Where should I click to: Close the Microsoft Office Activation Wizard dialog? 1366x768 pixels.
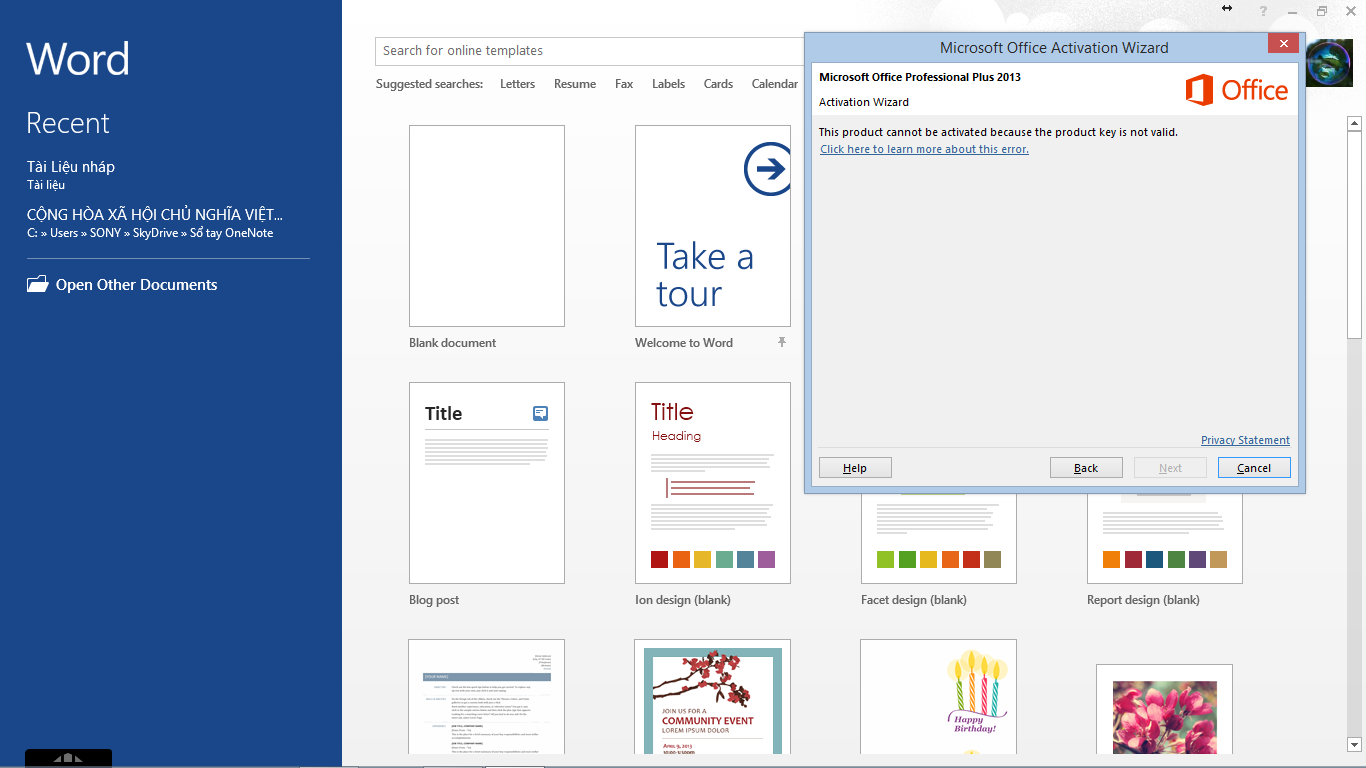coord(1283,43)
